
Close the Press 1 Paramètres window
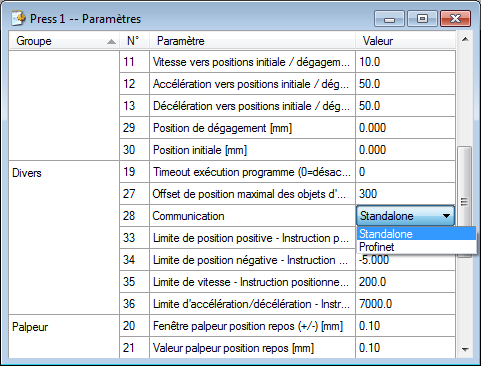(455, 18)
